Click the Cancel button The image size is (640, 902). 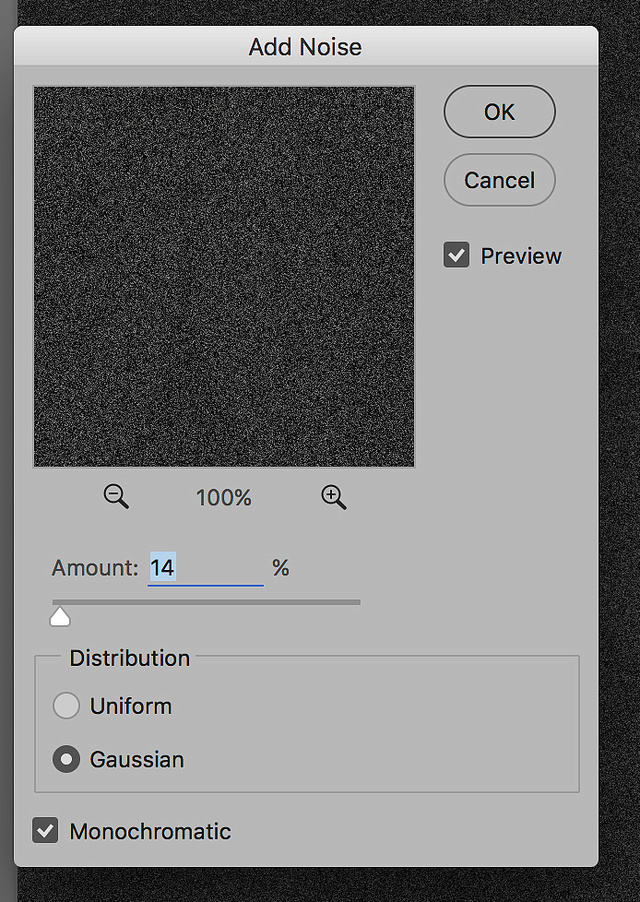[499, 180]
